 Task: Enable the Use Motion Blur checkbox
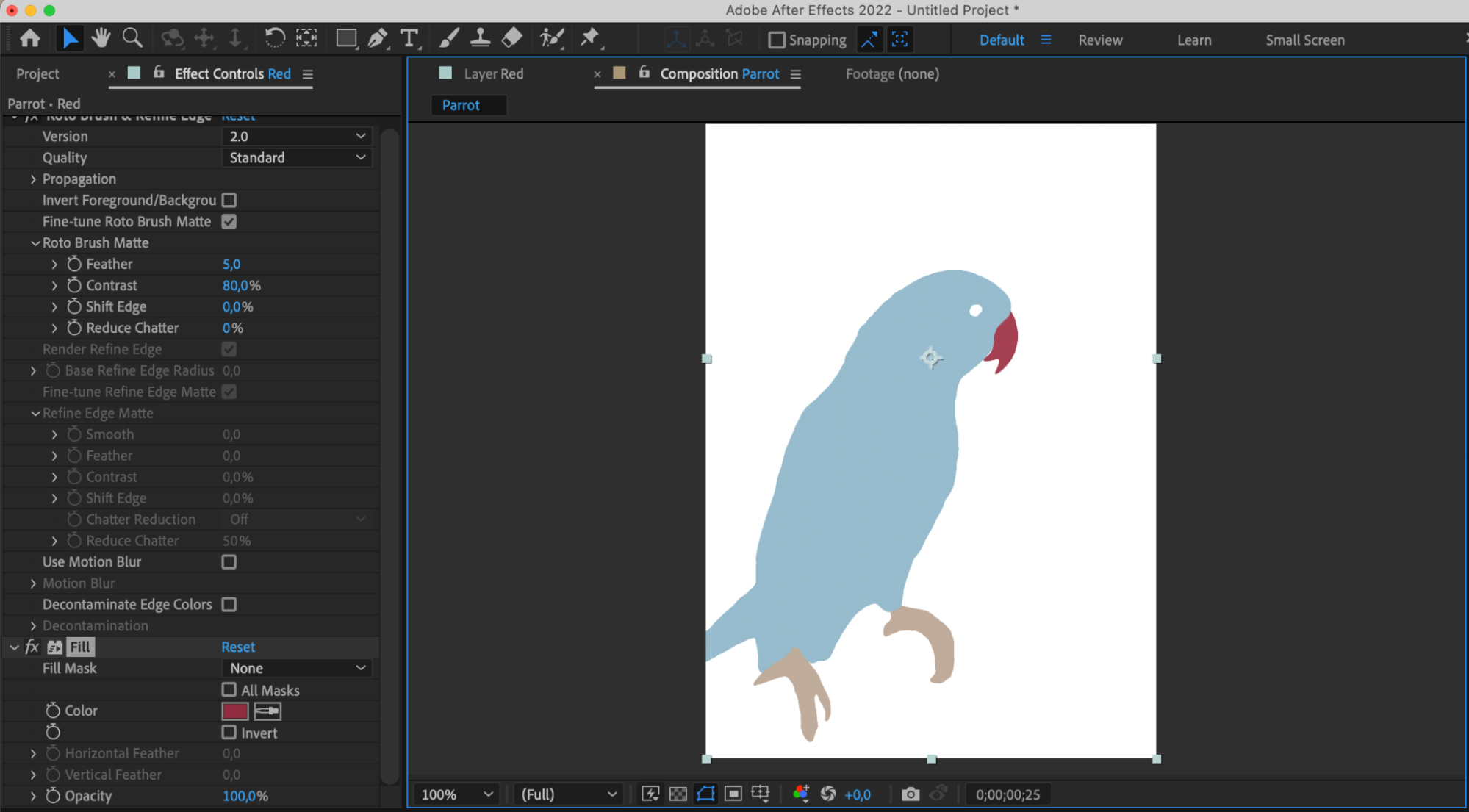click(x=229, y=561)
